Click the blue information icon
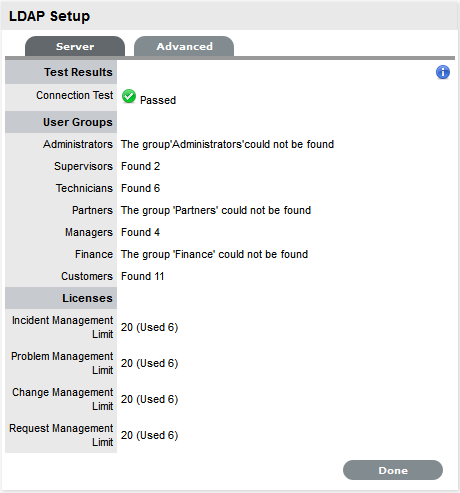The image size is (460, 493). (x=443, y=72)
